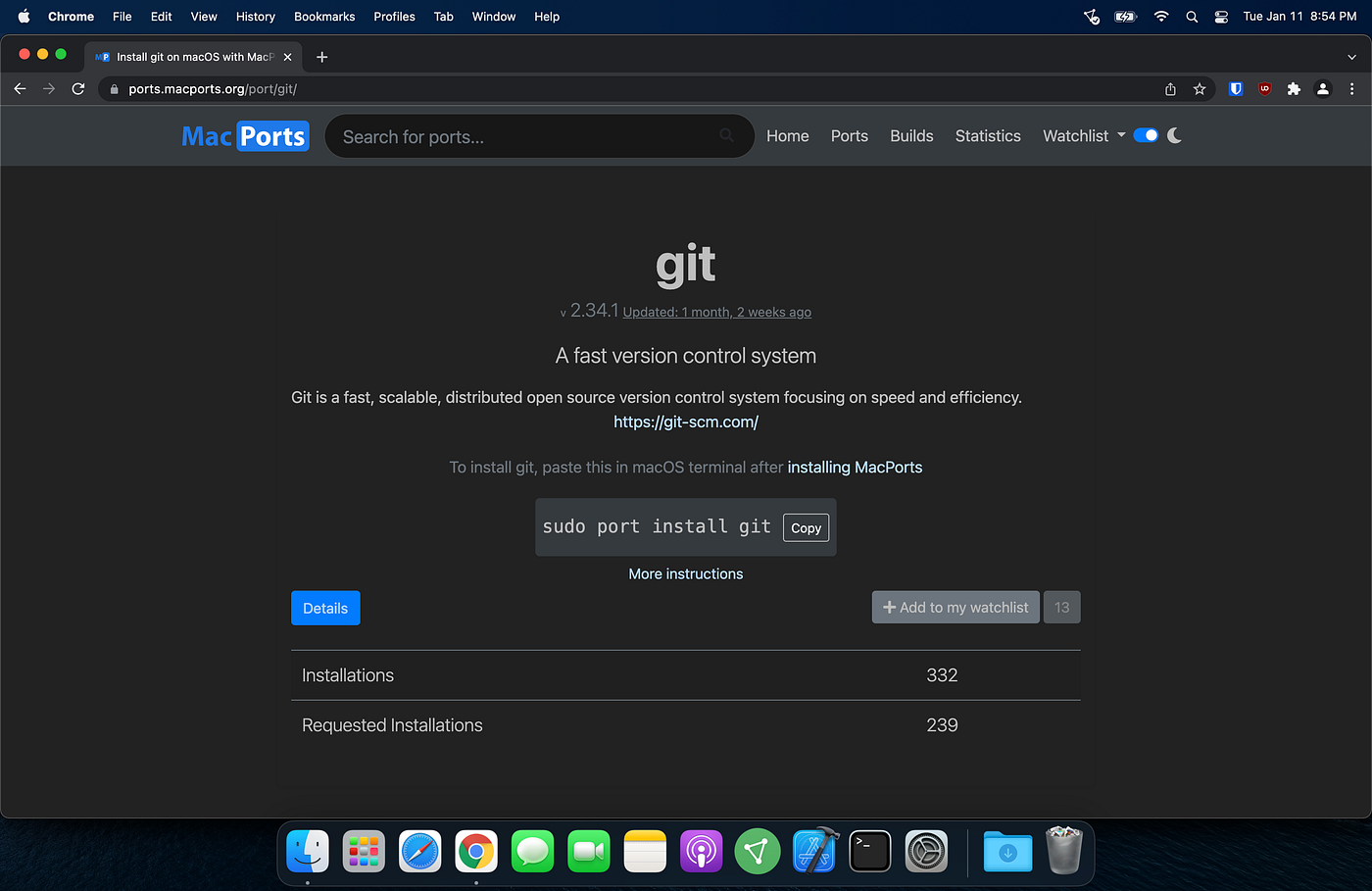Click the MacPorts logo

coord(245,136)
